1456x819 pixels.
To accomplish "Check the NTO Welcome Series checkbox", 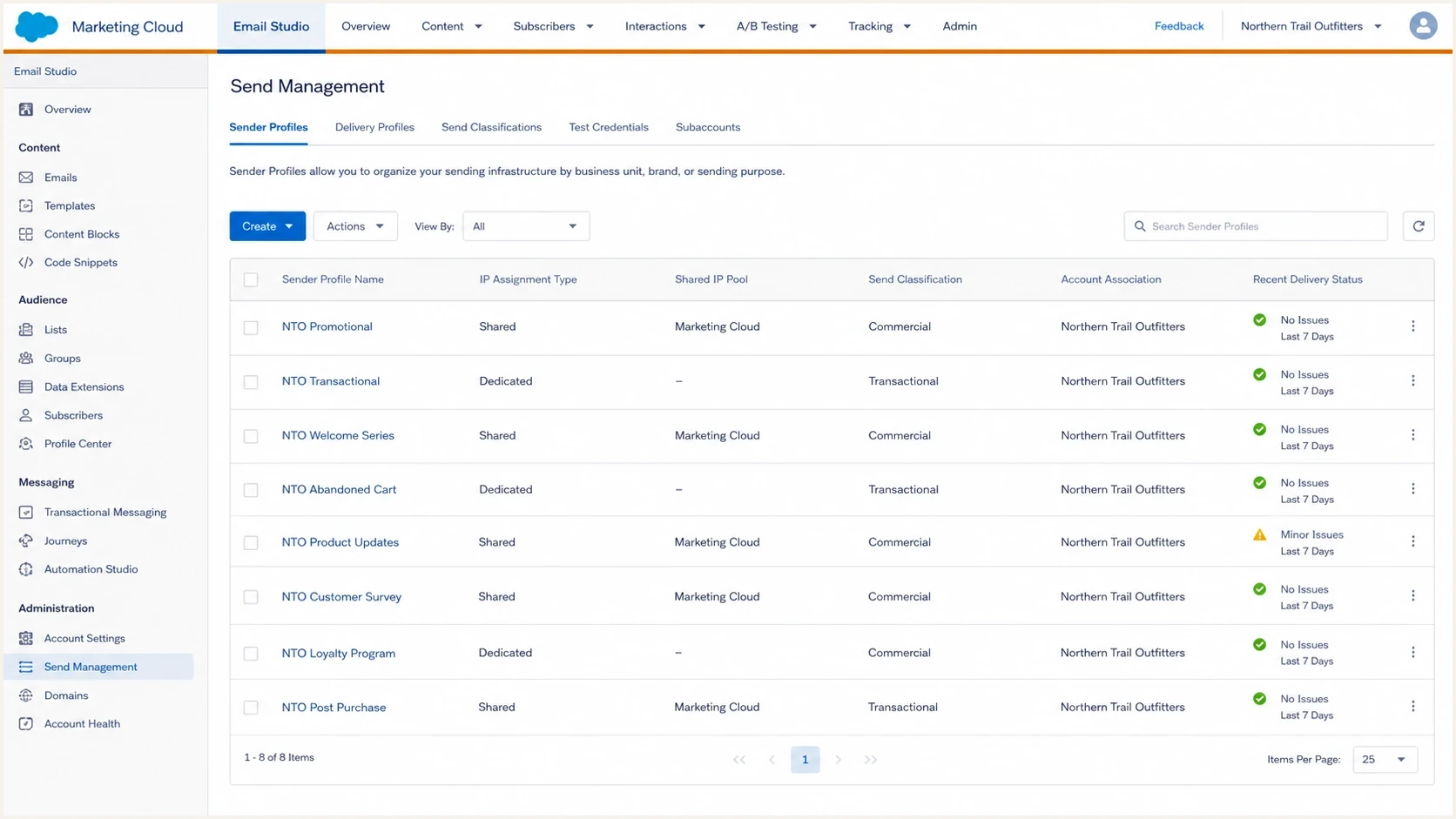I will tap(251, 437).
